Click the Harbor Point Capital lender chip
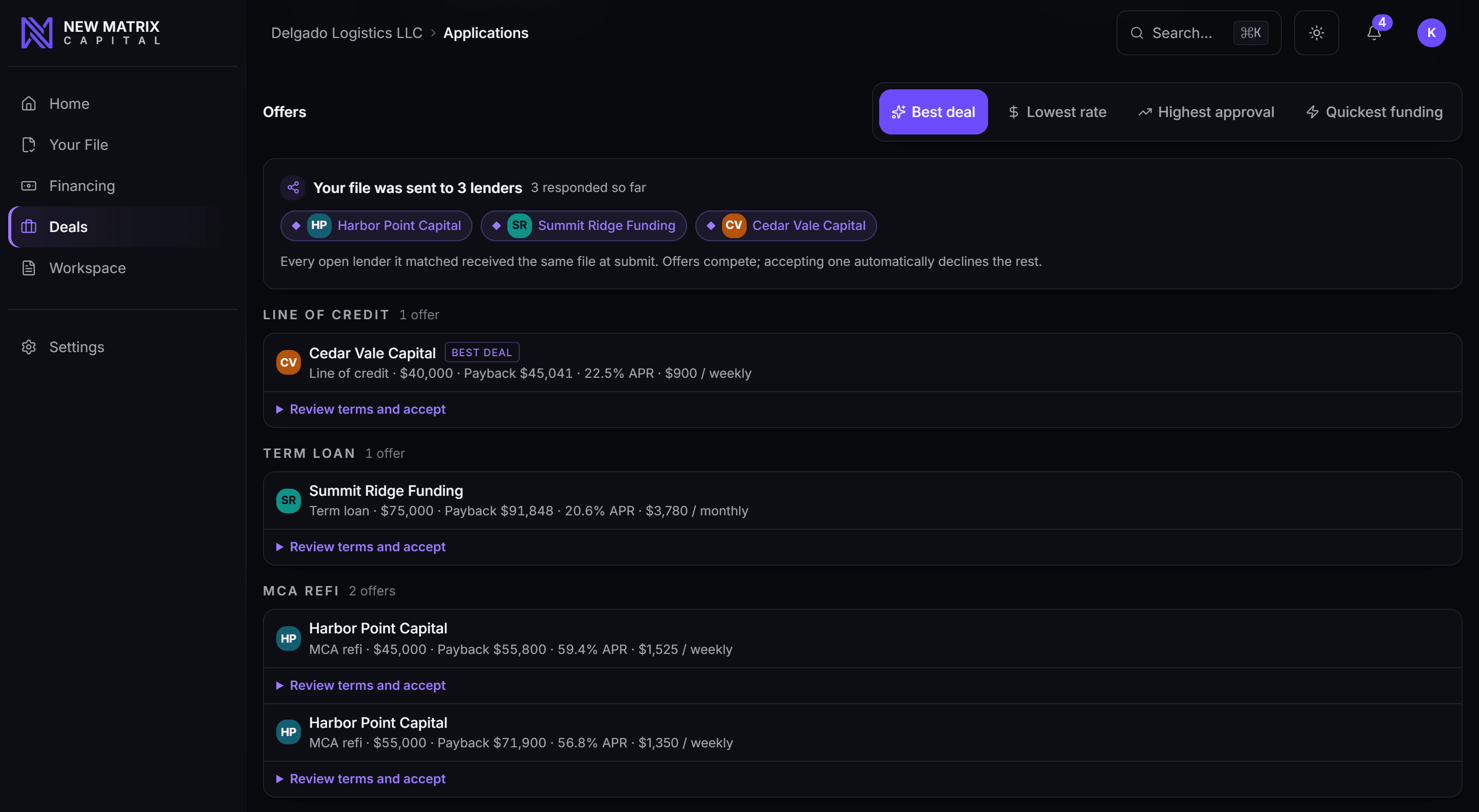This screenshot has width=1479, height=812. pos(376,225)
